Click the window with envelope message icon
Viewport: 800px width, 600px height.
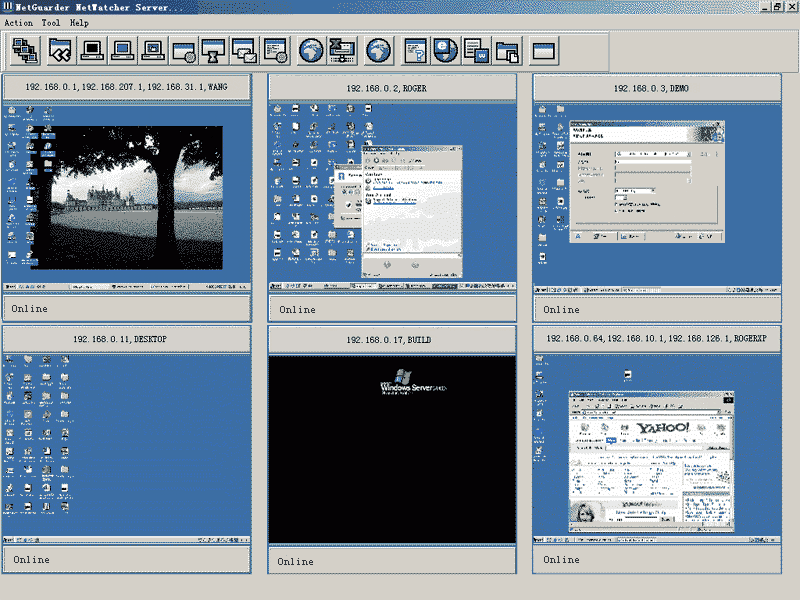(244, 51)
